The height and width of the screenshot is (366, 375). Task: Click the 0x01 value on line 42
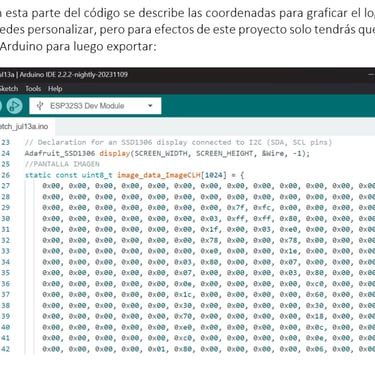click(x=157, y=349)
